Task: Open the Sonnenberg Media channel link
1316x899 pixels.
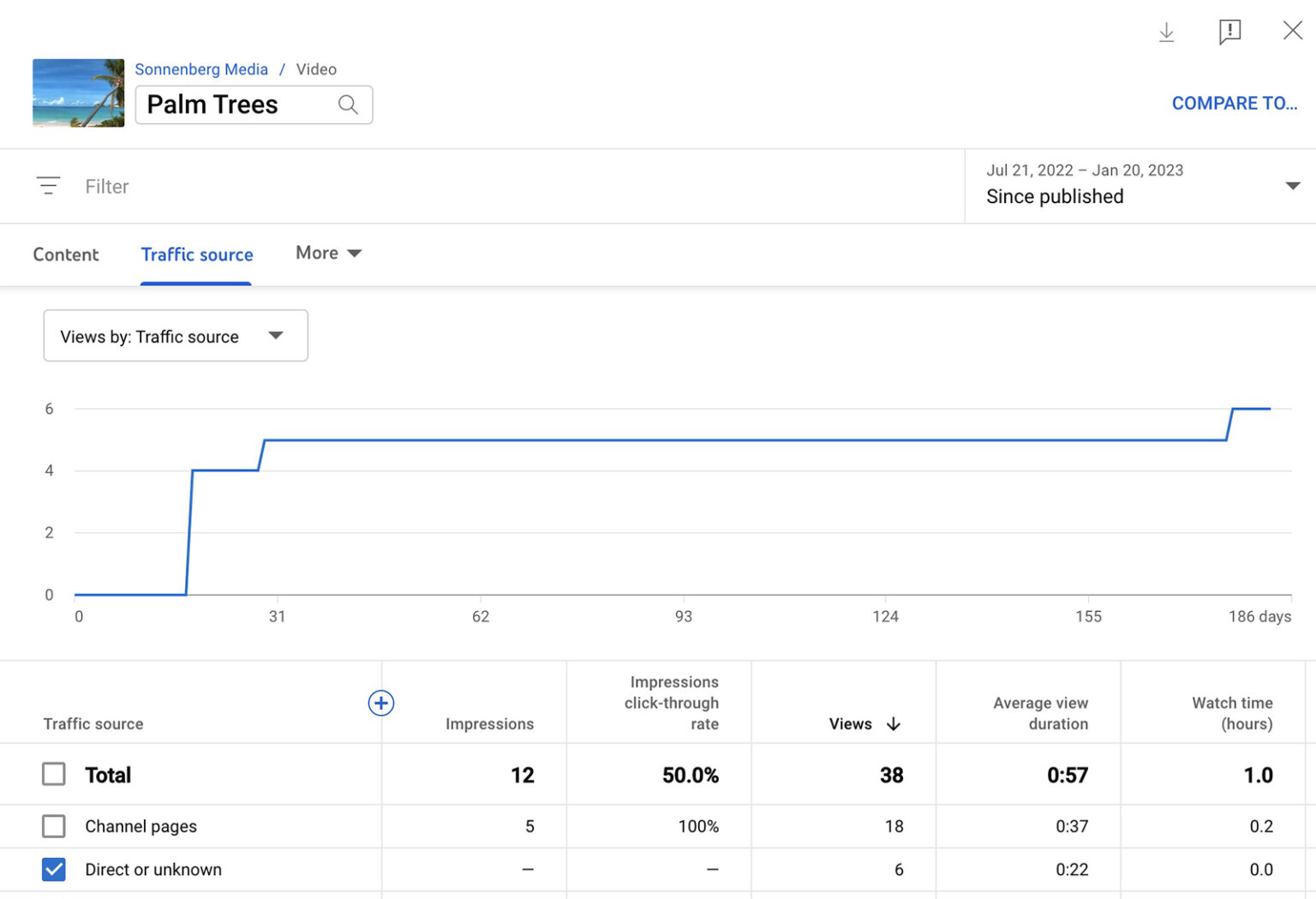Action: click(x=201, y=69)
